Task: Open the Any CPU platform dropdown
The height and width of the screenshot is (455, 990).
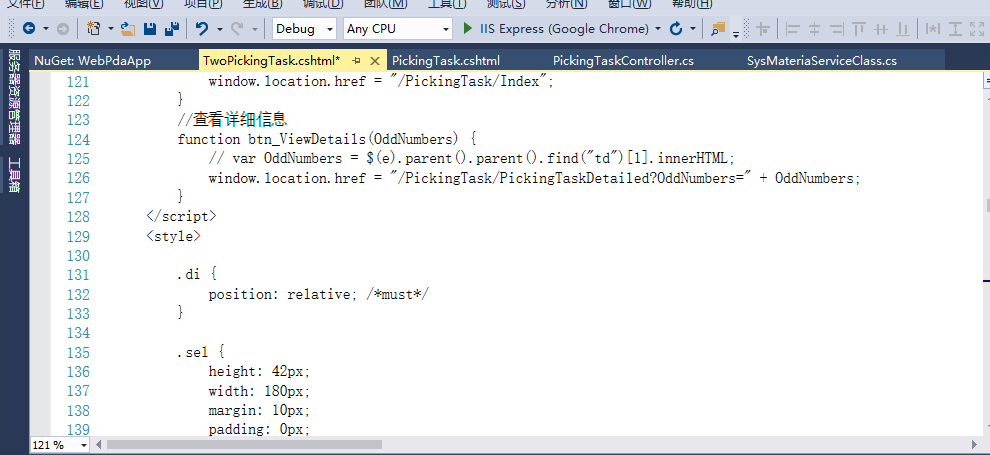Action: click(x=398, y=28)
